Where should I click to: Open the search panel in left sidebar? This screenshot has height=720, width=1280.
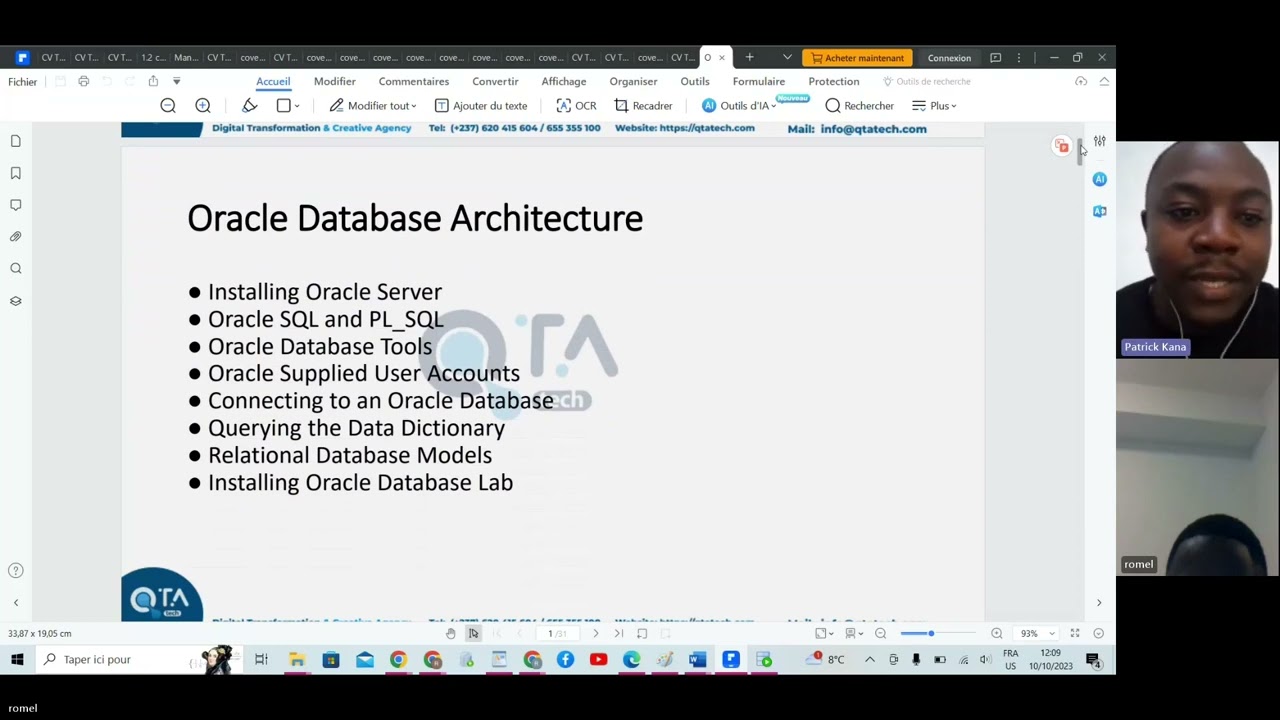coord(16,269)
